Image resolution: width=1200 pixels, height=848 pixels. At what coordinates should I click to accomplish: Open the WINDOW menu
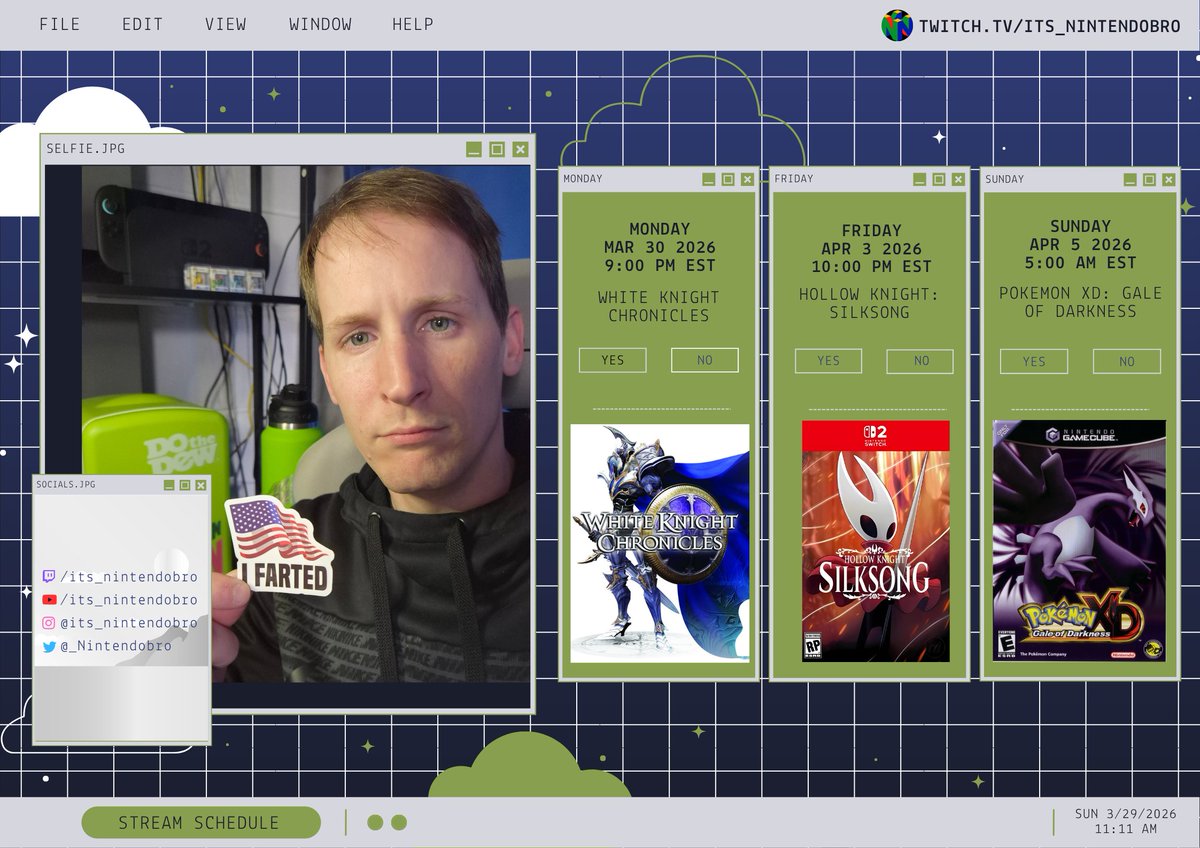[320, 24]
